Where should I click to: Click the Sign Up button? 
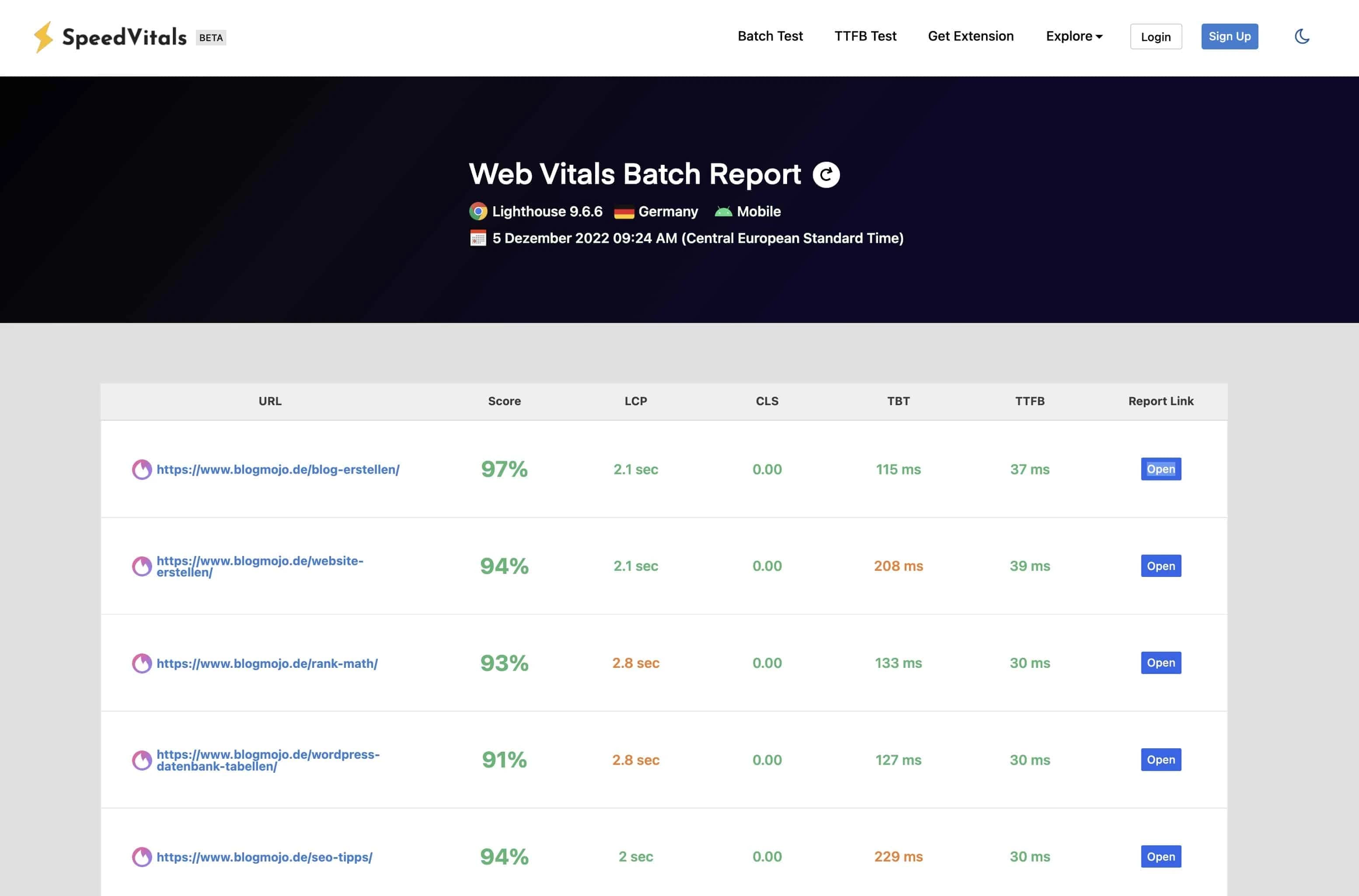pos(1230,36)
